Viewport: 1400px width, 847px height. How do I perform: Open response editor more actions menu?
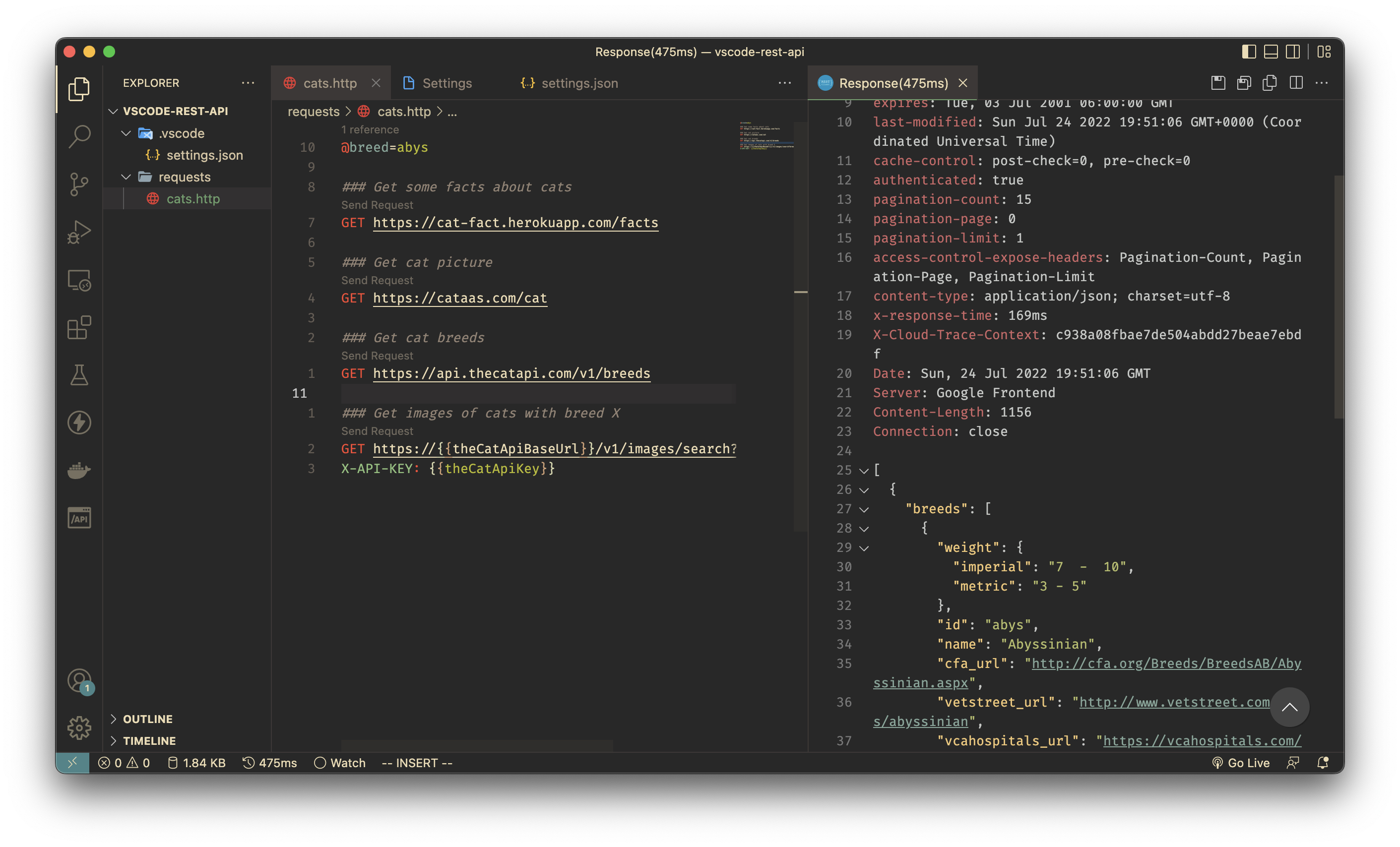pos(1322,83)
